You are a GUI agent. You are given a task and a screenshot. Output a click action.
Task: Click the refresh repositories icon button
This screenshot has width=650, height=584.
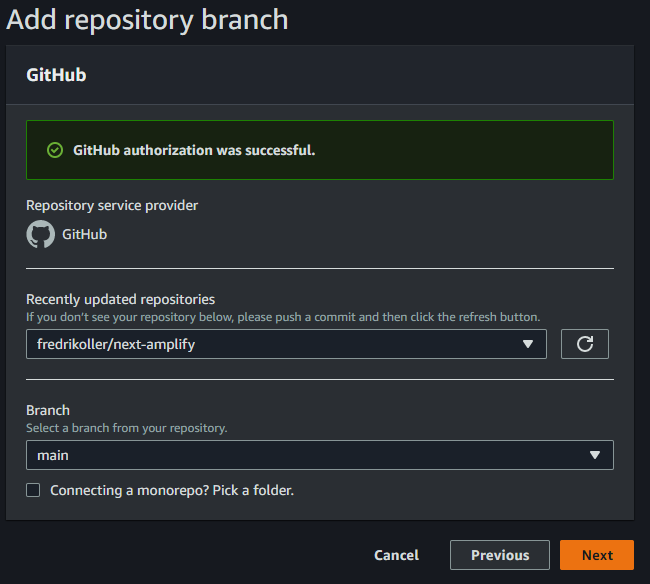coord(585,344)
